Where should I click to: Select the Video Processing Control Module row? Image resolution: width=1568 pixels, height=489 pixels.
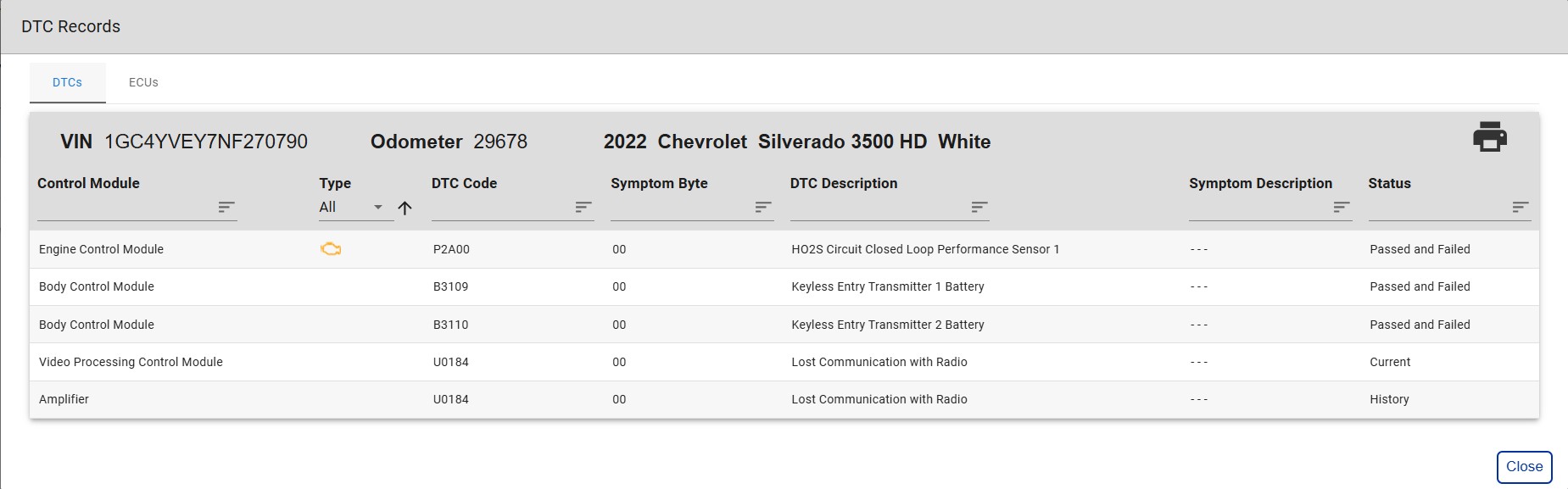[131, 362]
